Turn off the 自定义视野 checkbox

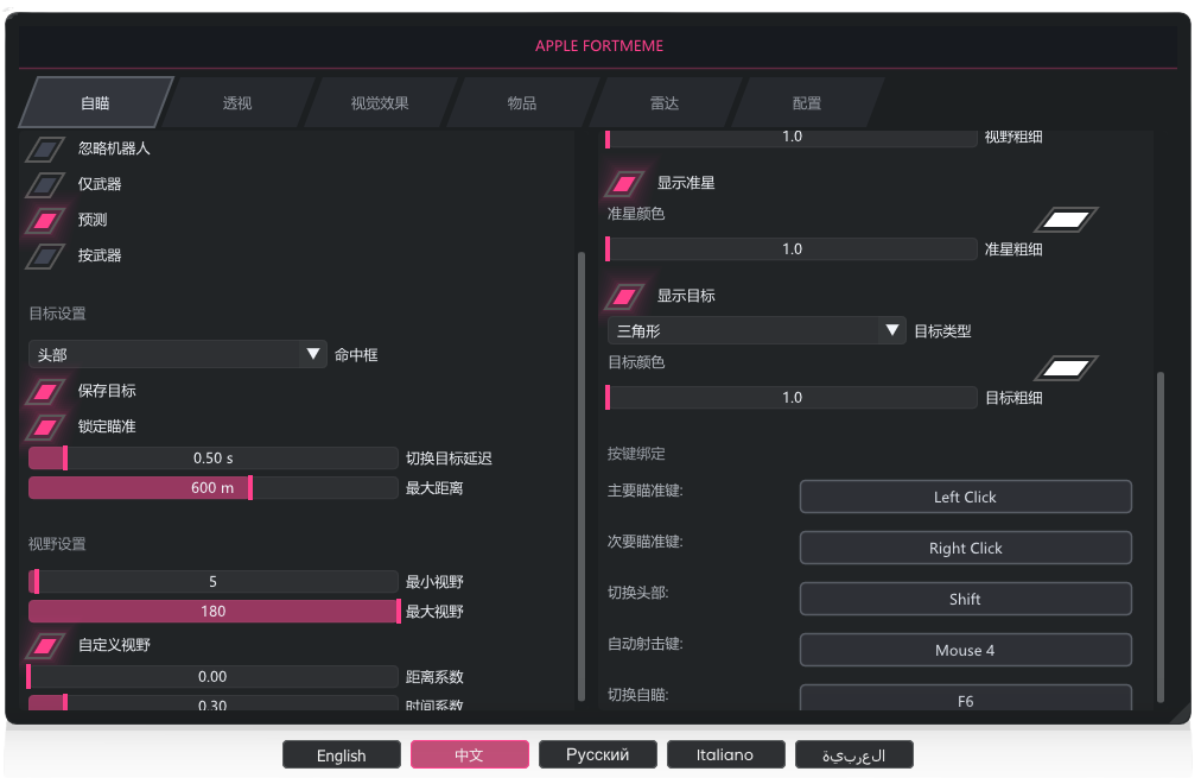(45, 646)
